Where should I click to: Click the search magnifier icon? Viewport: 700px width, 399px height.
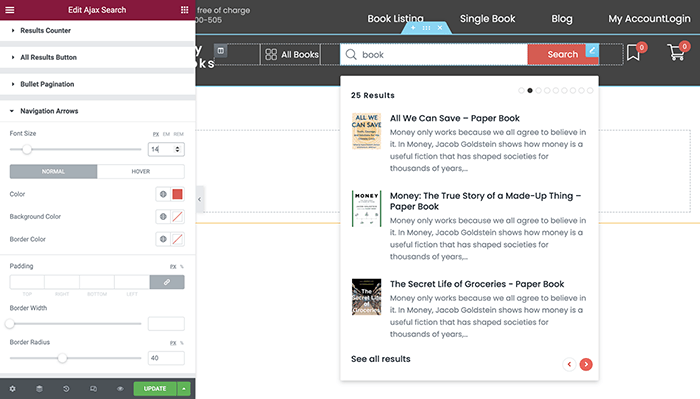351,54
